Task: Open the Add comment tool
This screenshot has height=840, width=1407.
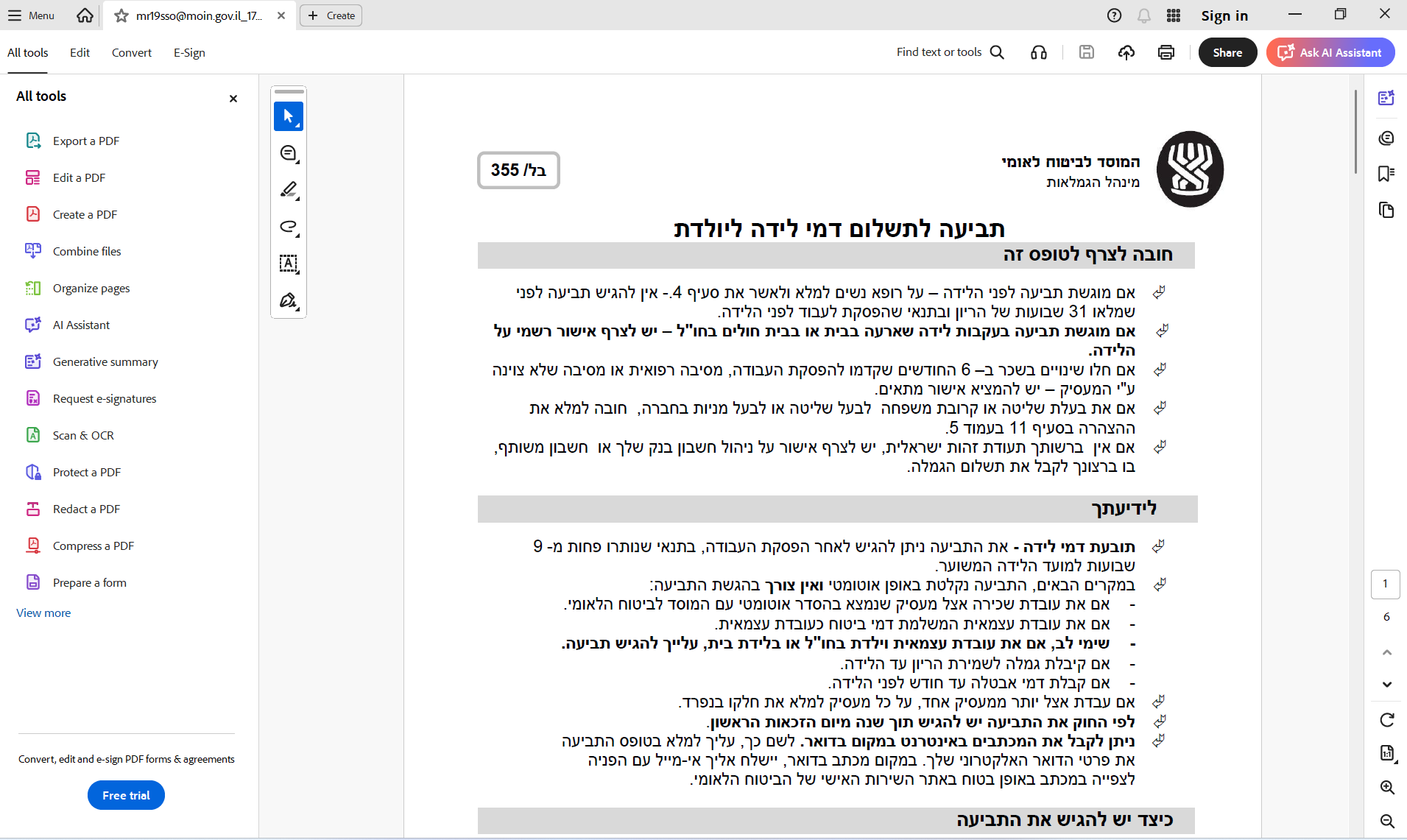Action: click(x=288, y=153)
